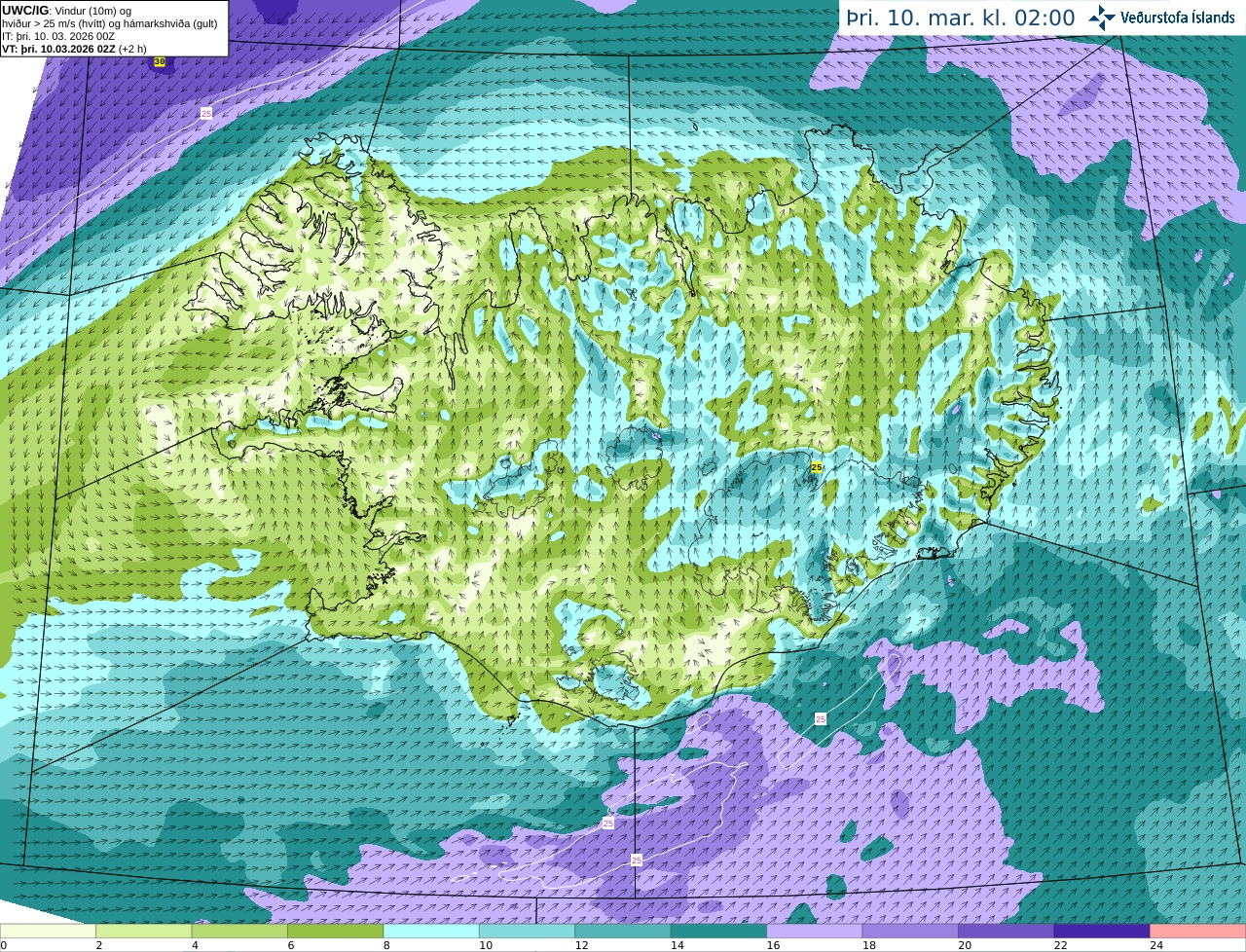1246x952 pixels.
Task: Select the 16–18 m/s lavender legend swatch
Action: pos(815,931)
